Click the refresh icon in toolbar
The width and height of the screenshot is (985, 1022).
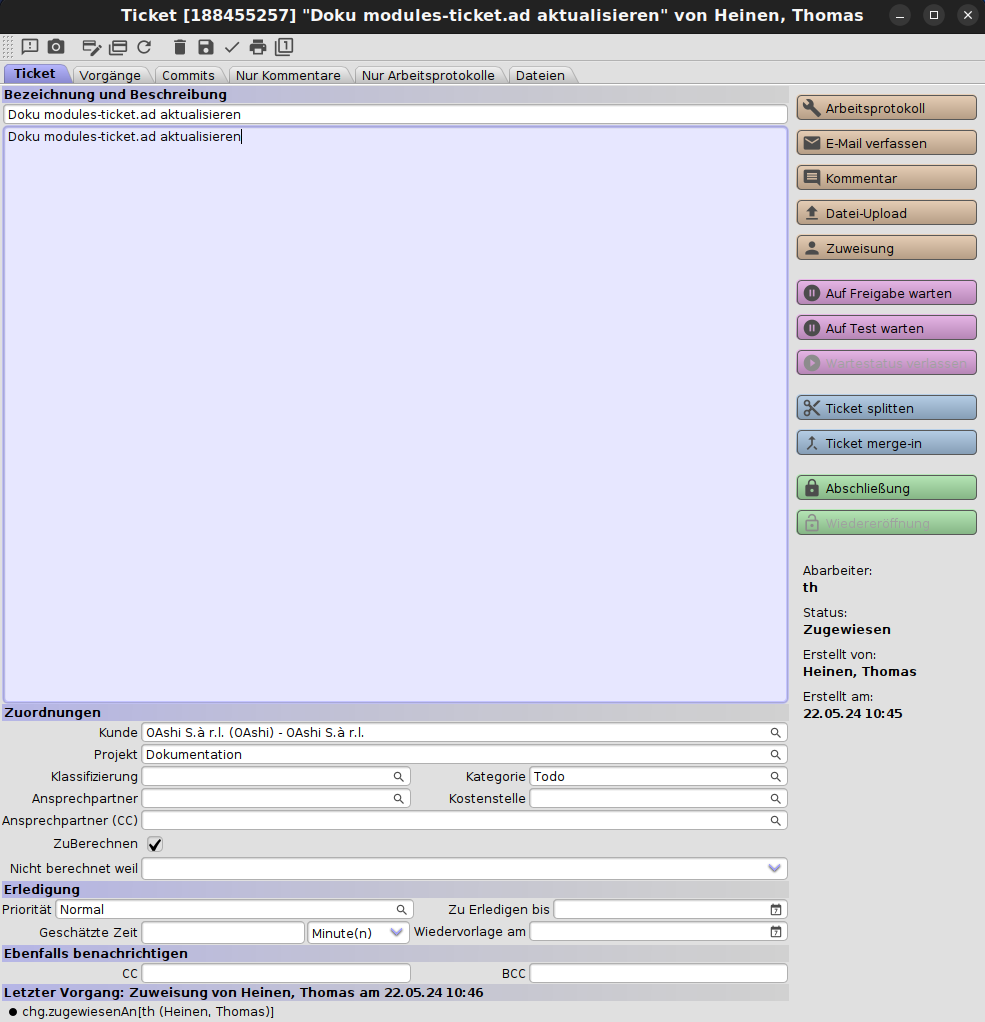(x=144, y=47)
